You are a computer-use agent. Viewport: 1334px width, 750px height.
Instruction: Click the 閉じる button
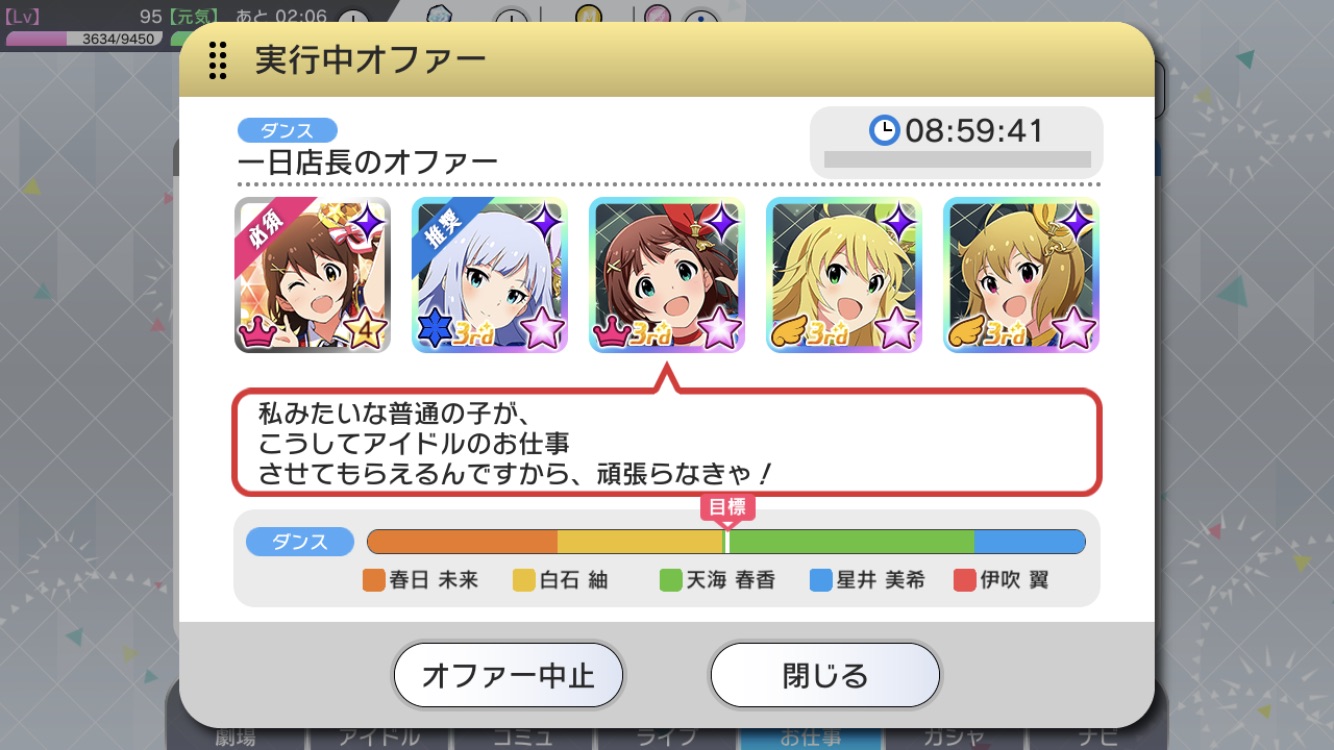click(x=825, y=675)
